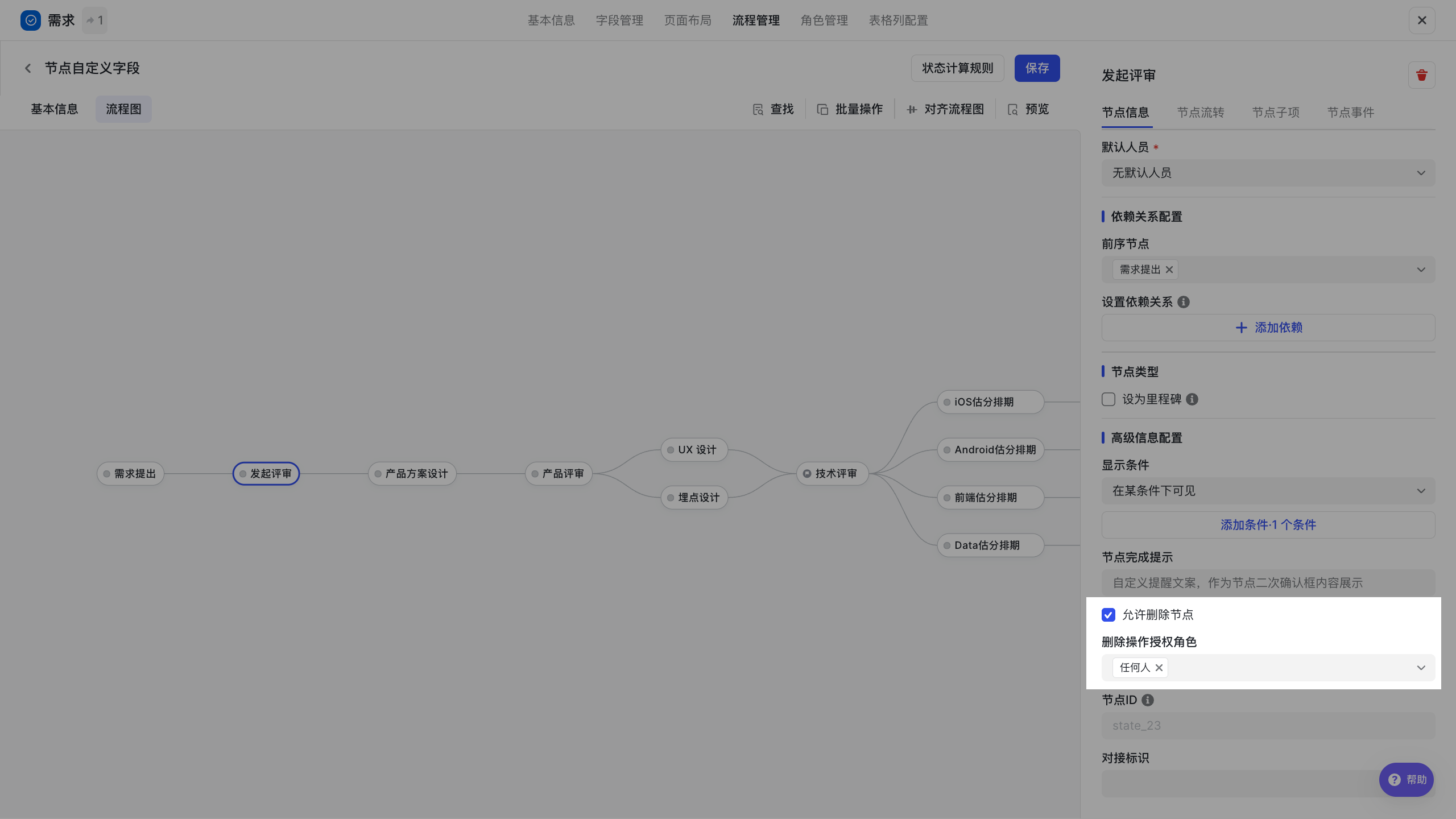Click the arrow 1 badge next to 需求

pyautogui.click(x=94, y=20)
